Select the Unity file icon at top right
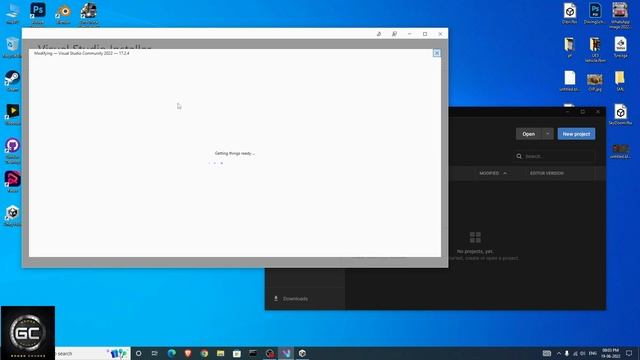The height and width of the screenshot is (360, 640). [x=569, y=13]
